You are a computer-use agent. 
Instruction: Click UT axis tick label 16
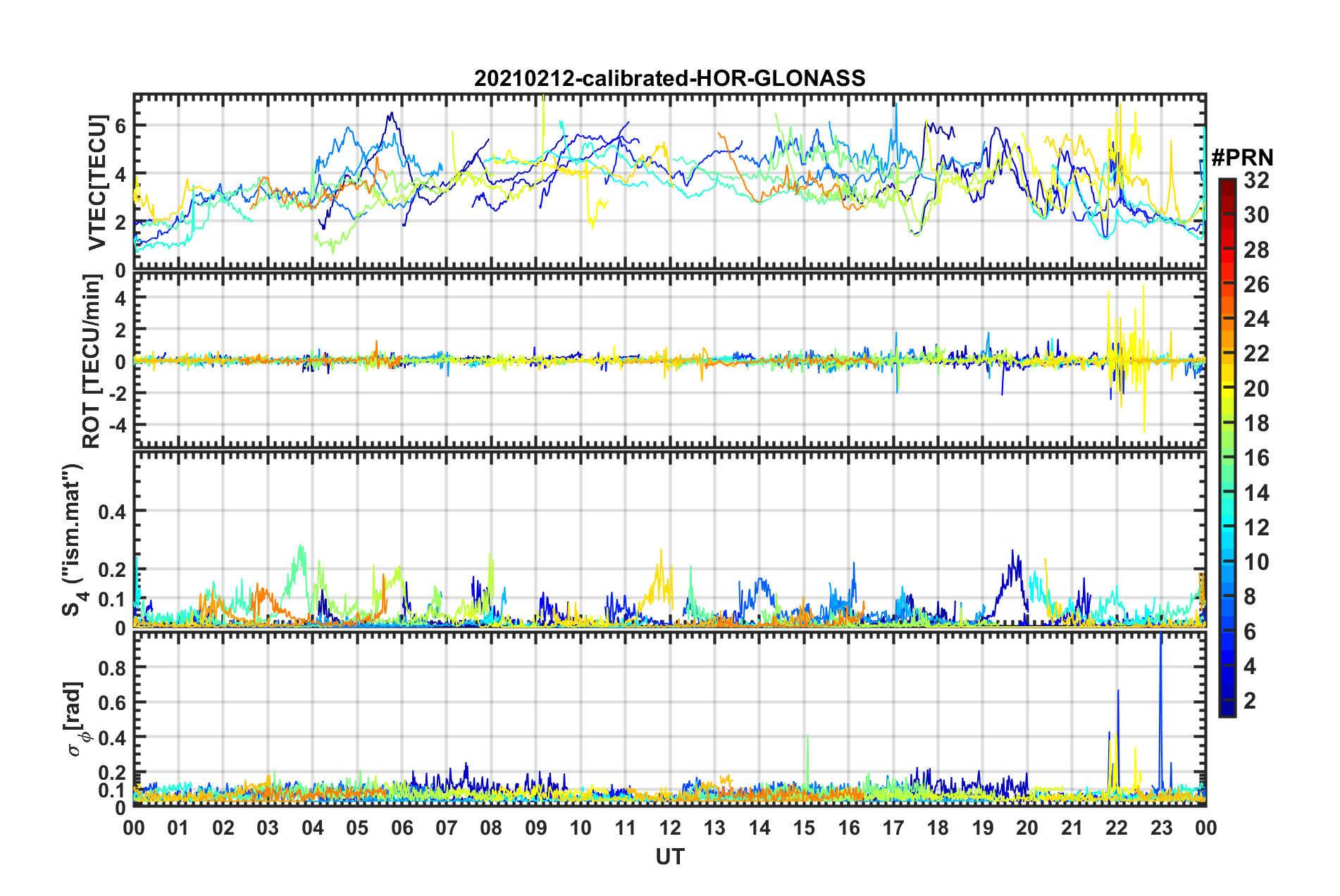(849, 828)
